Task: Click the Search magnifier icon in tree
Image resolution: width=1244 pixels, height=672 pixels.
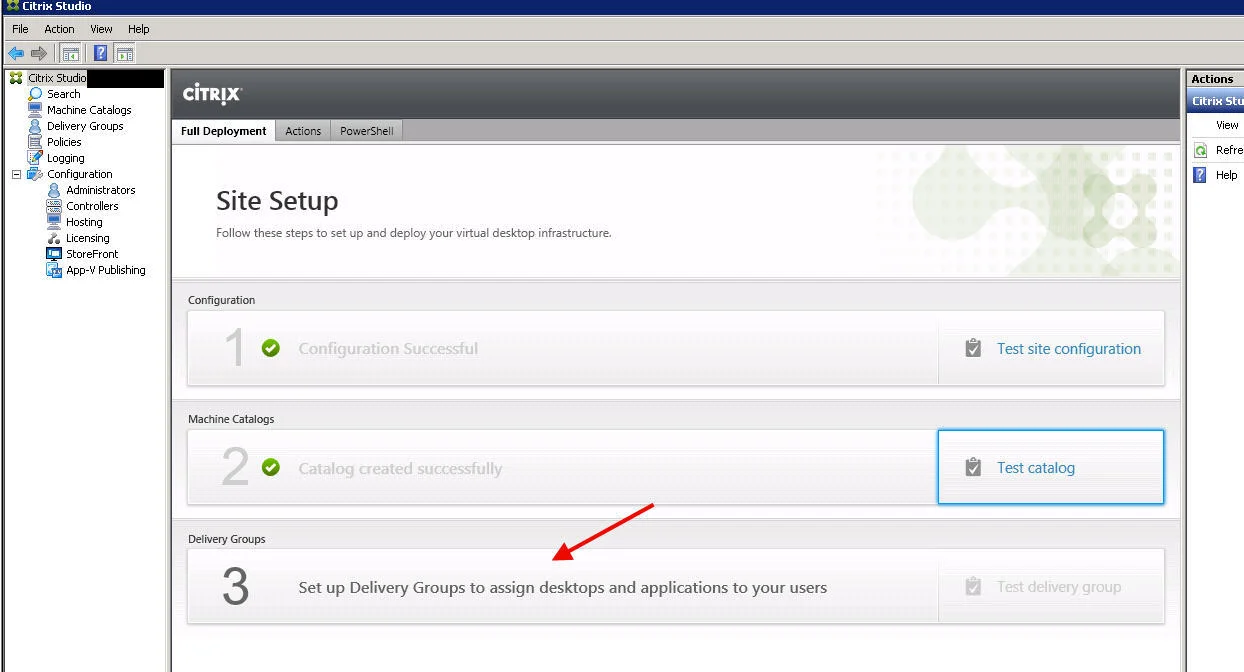Action: 36,94
